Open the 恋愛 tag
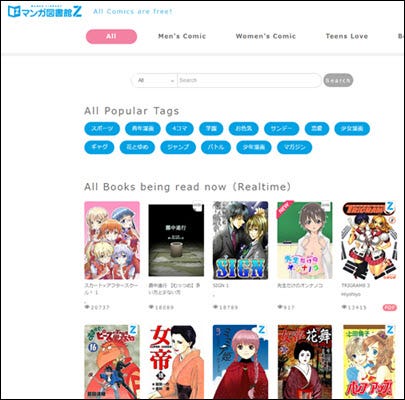 pyautogui.click(x=317, y=128)
